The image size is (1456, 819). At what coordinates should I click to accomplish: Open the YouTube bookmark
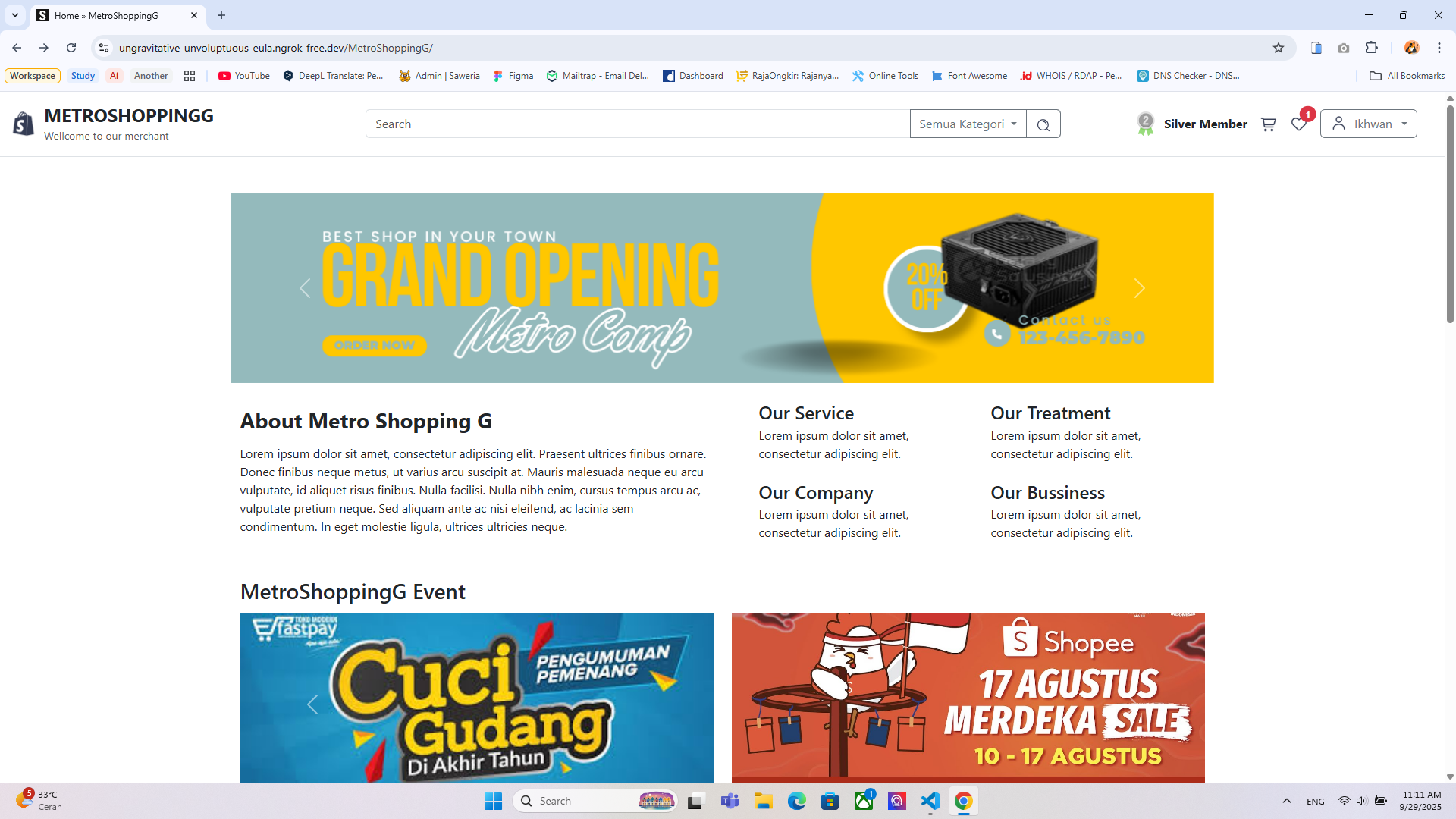[x=243, y=76]
